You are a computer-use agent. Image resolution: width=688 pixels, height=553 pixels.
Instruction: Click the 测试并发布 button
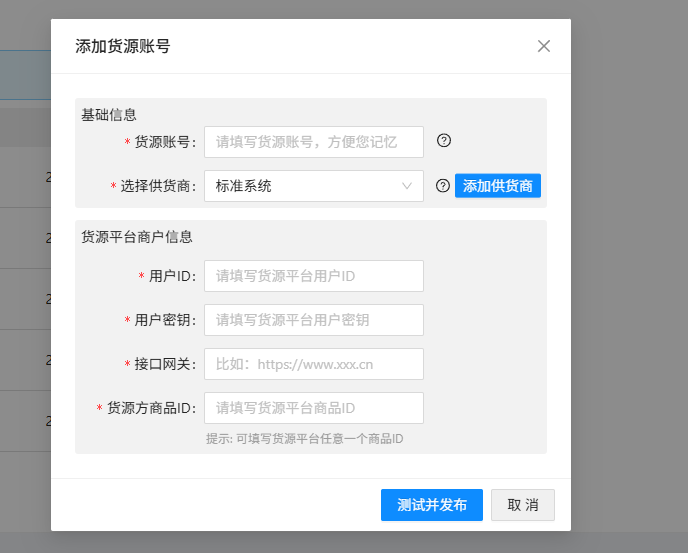432,505
